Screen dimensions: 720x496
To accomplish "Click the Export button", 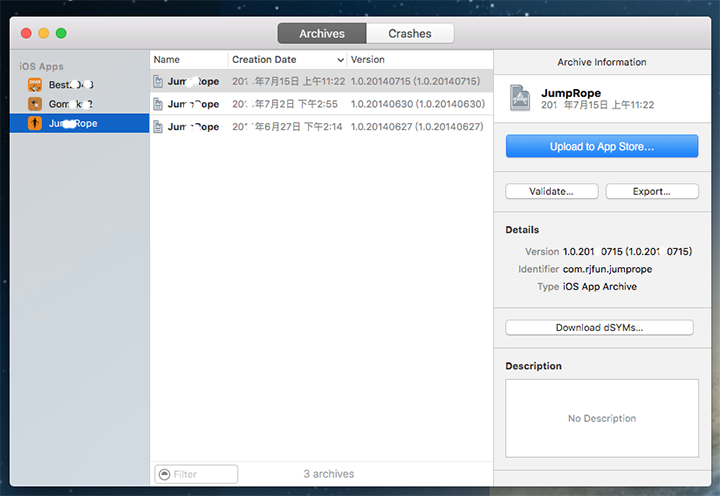I will point(652,192).
